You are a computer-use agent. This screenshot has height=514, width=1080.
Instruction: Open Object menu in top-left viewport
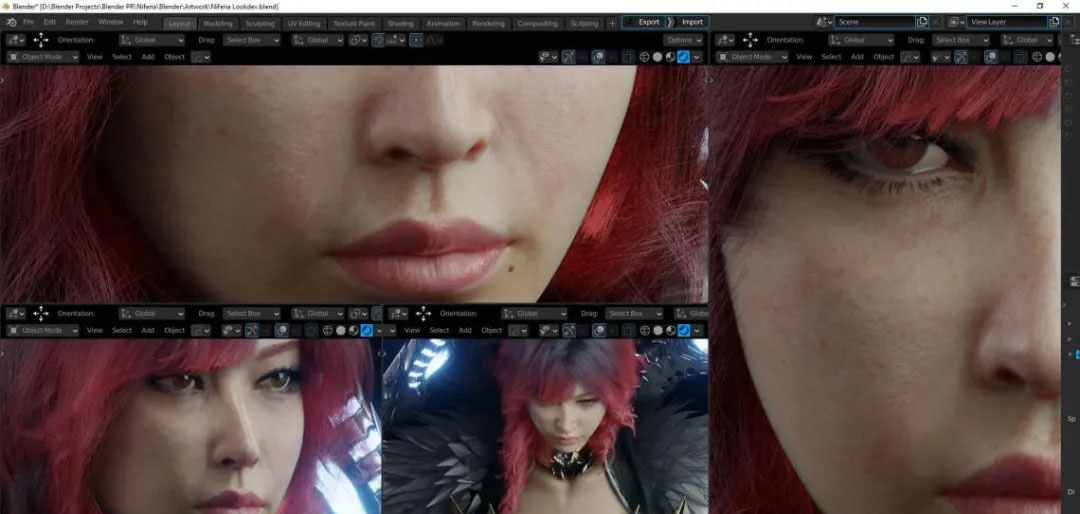coord(174,56)
